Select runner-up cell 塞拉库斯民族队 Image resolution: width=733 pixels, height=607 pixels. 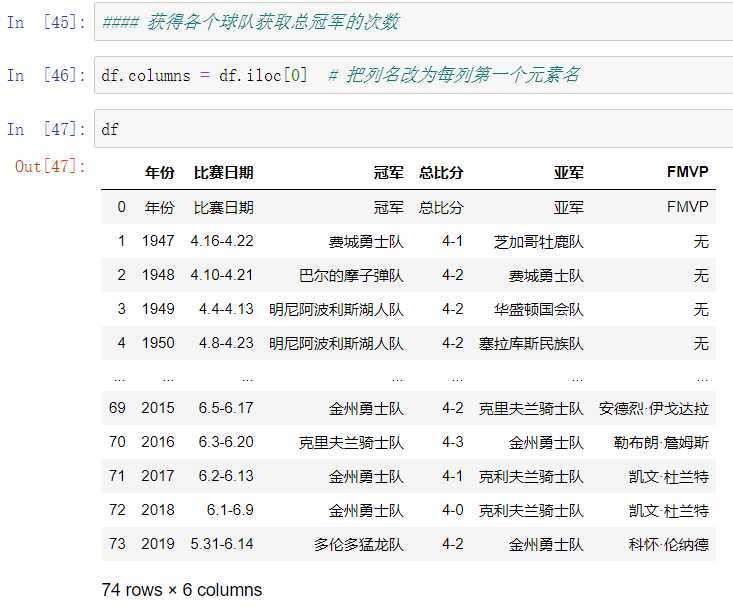click(x=531, y=344)
